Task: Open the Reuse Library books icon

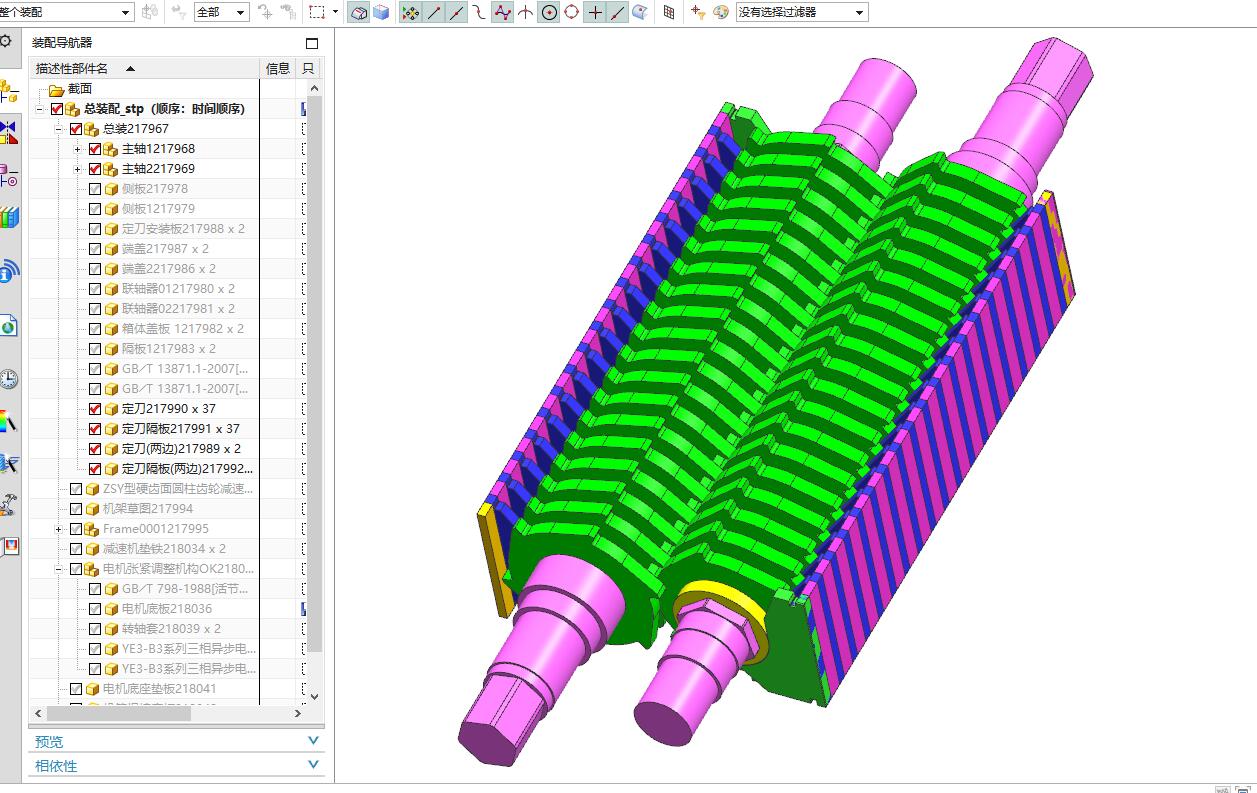Action: [8, 218]
